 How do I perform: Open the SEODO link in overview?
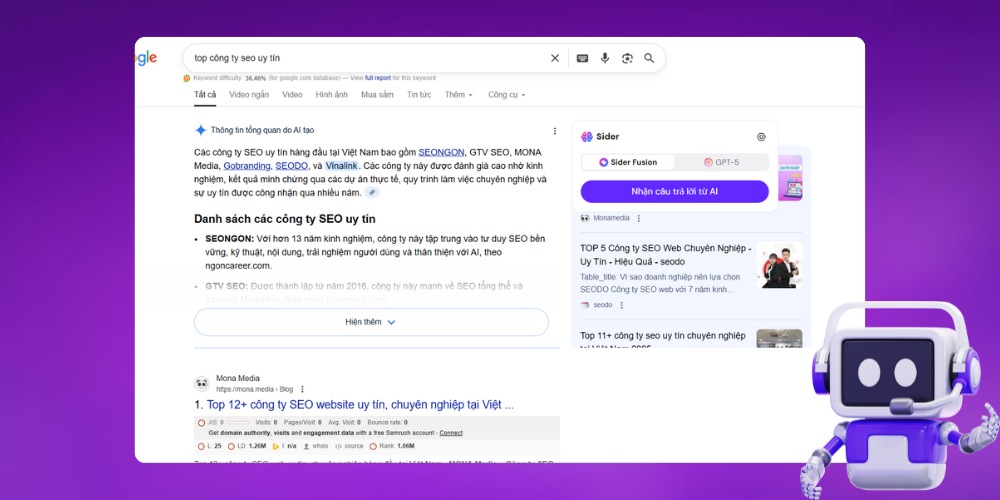pos(291,166)
